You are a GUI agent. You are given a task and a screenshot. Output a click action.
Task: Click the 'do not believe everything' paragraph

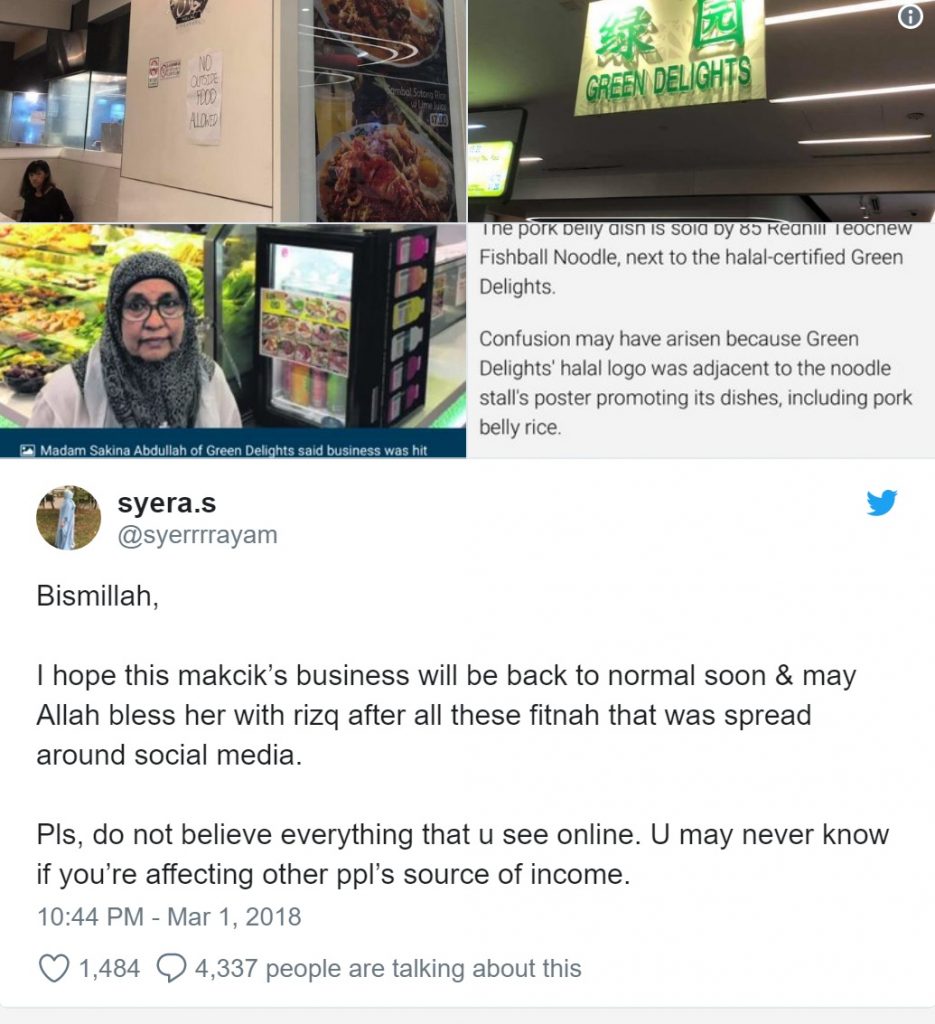[462, 854]
